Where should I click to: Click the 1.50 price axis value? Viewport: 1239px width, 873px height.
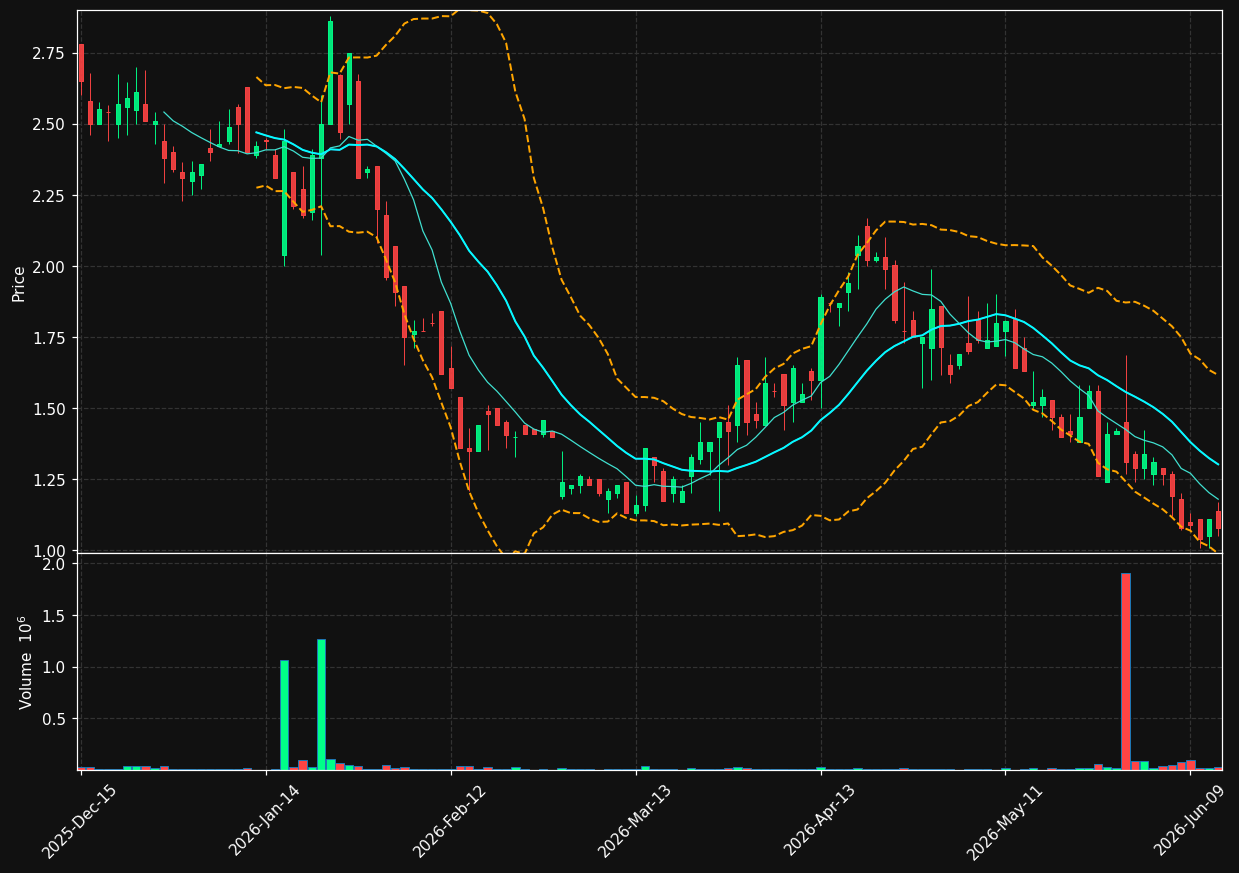[x=51, y=409]
